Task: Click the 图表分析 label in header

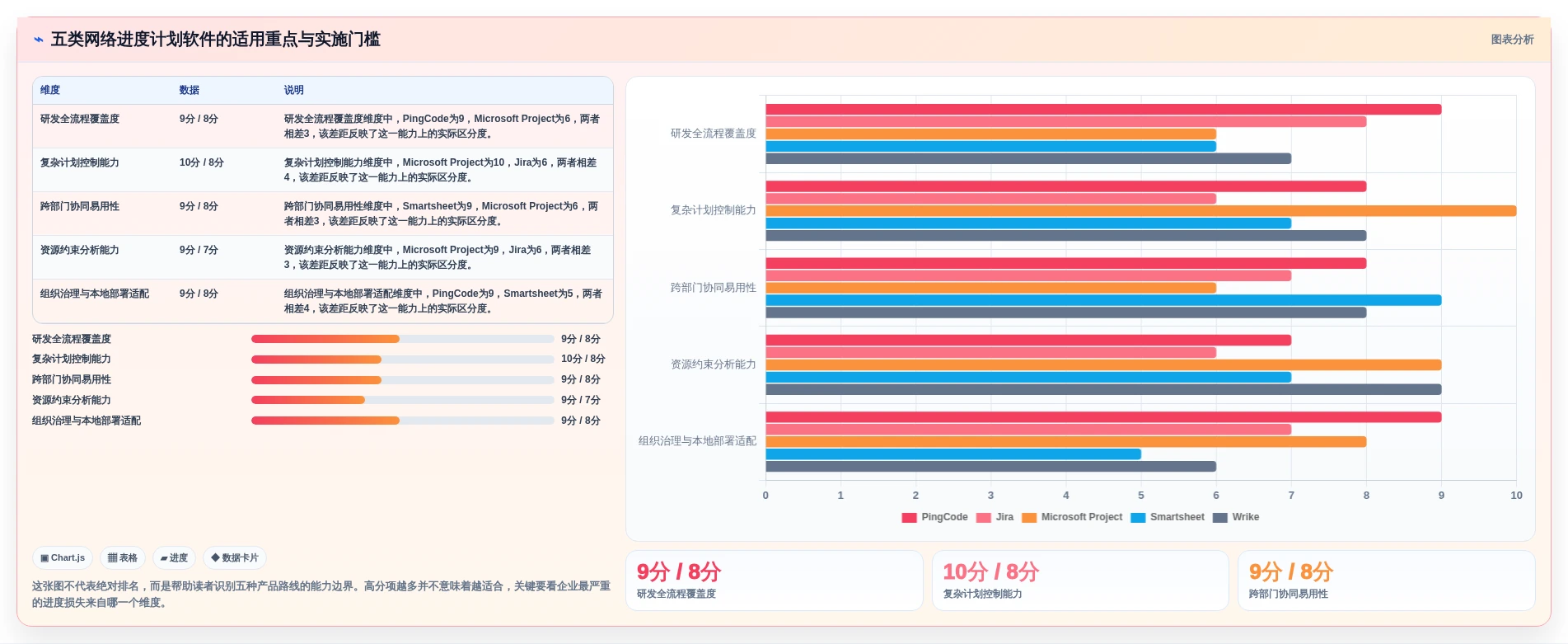Action: (x=1512, y=40)
